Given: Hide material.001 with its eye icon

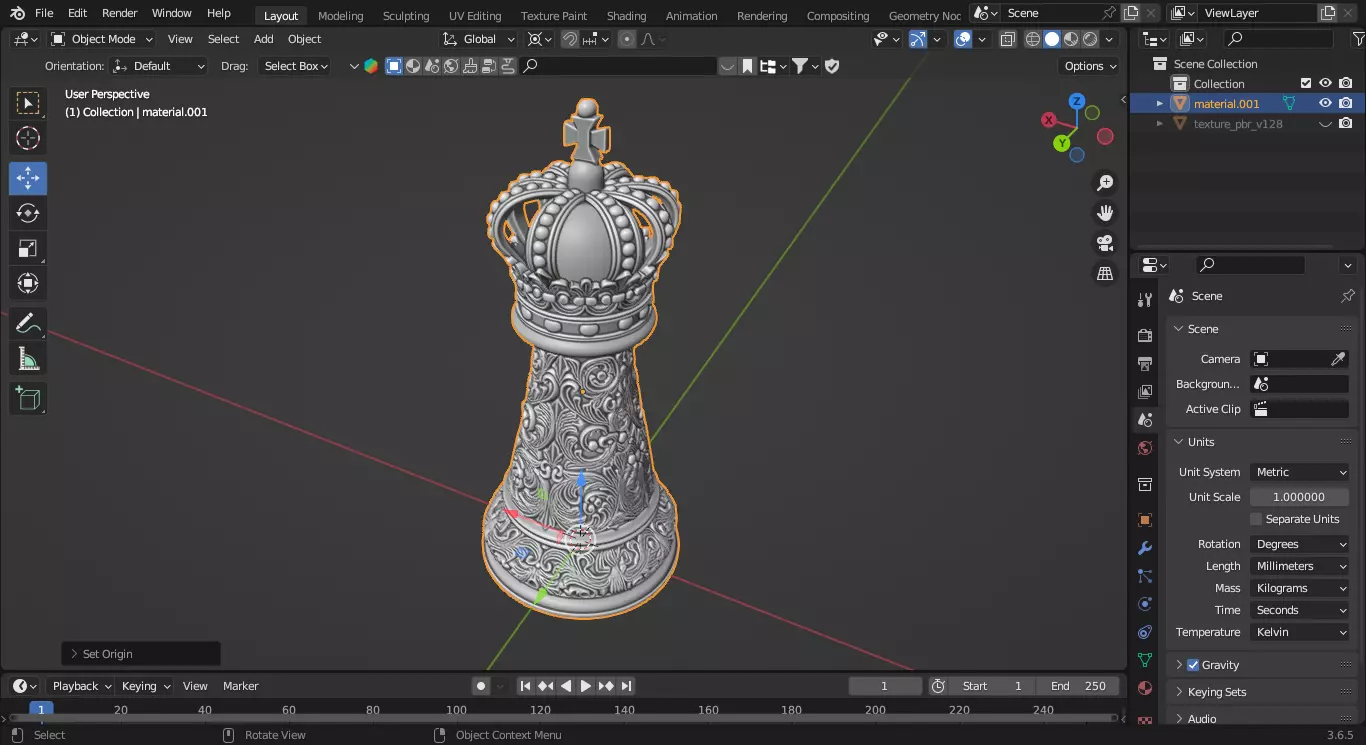Looking at the screenshot, I should pos(1325,103).
